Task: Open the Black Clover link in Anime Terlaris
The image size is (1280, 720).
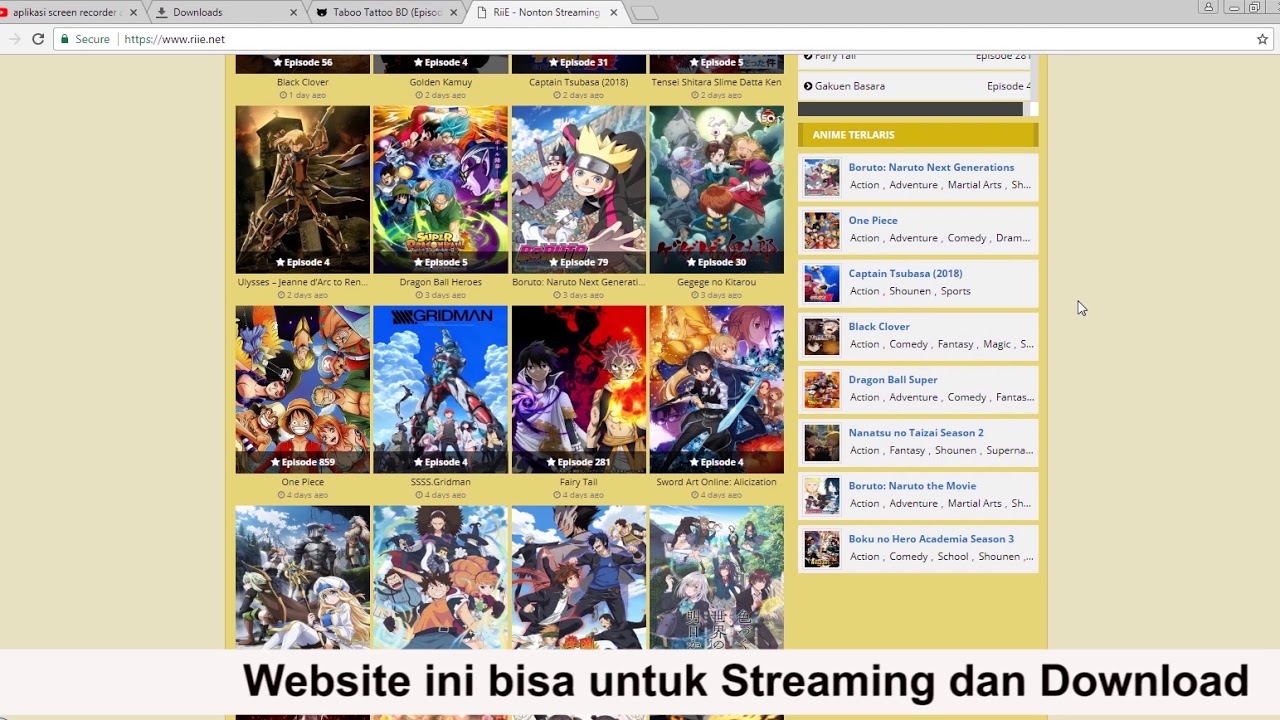Action: (x=879, y=326)
